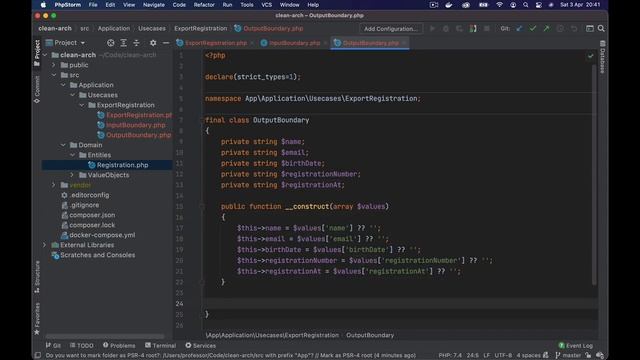Click the Run configuration play icon
The height and width of the screenshot is (360, 640).
click(432, 29)
